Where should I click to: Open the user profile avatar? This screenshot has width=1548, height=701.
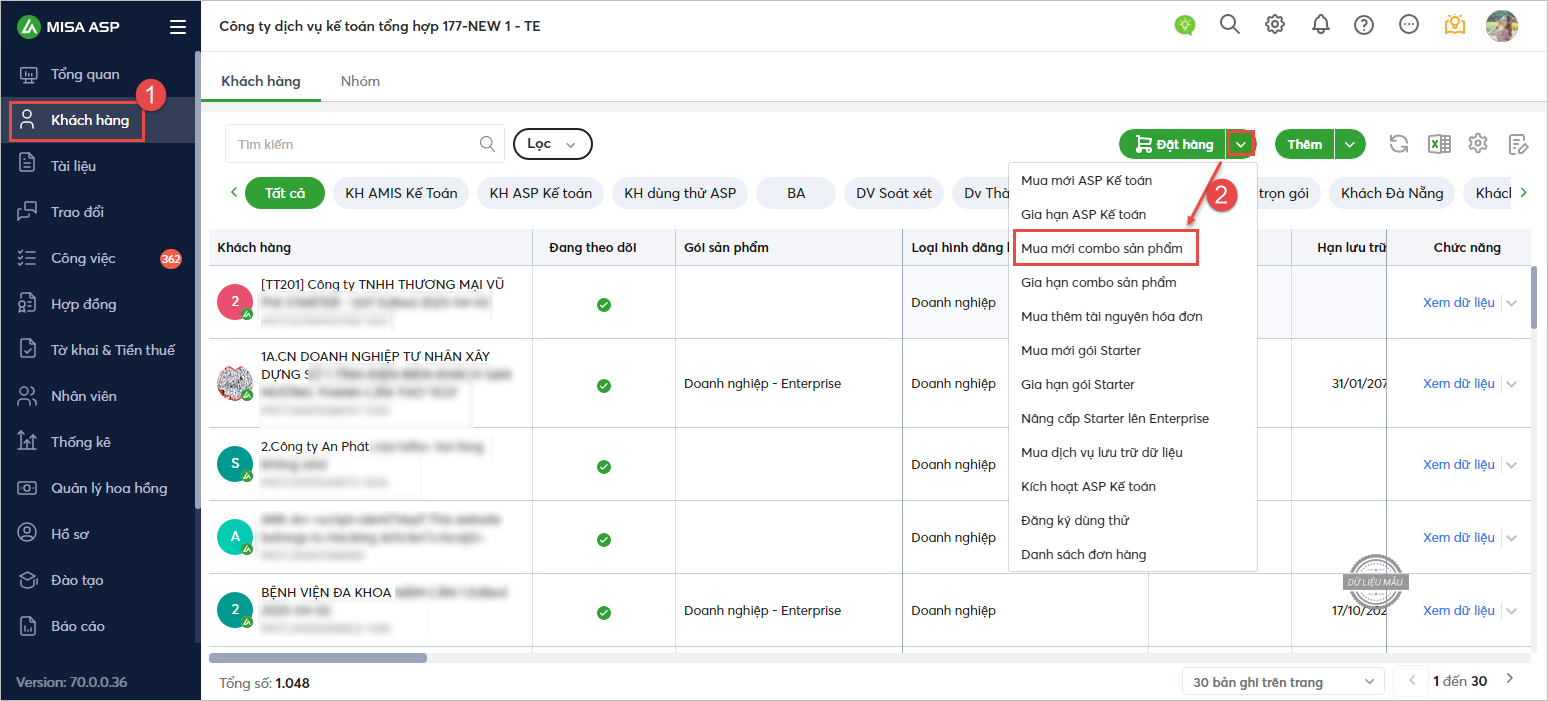click(1502, 26)
